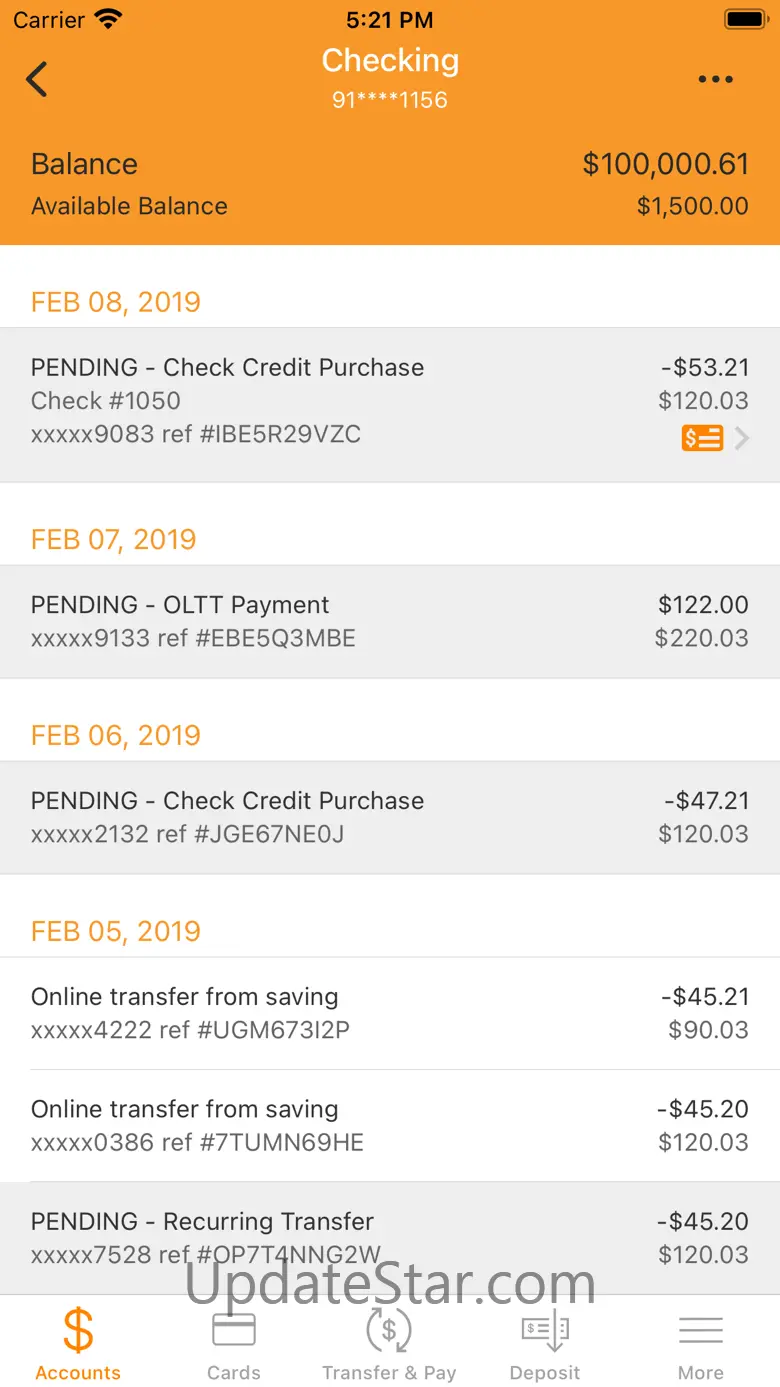Open the PENDING OLTT Payment transaction
Screen dimensions: 780x1387
390,621
